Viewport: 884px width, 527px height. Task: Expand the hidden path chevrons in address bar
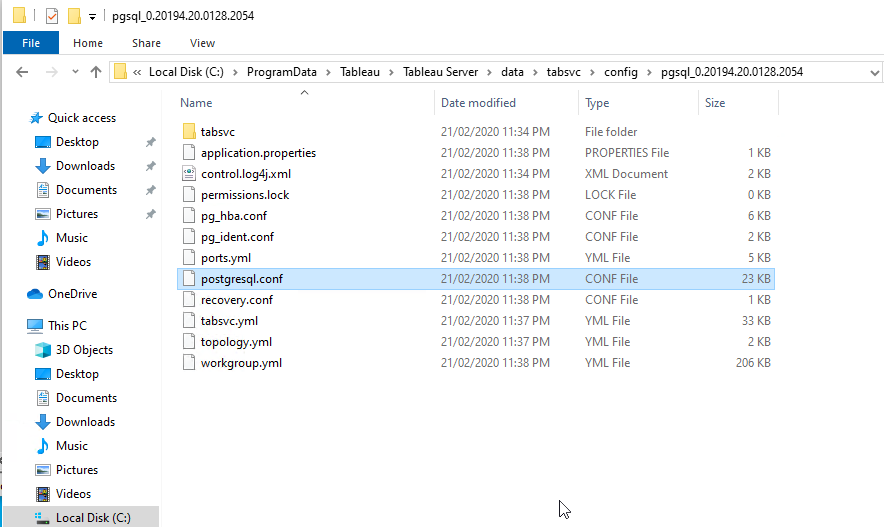click(x=137, y=72)
